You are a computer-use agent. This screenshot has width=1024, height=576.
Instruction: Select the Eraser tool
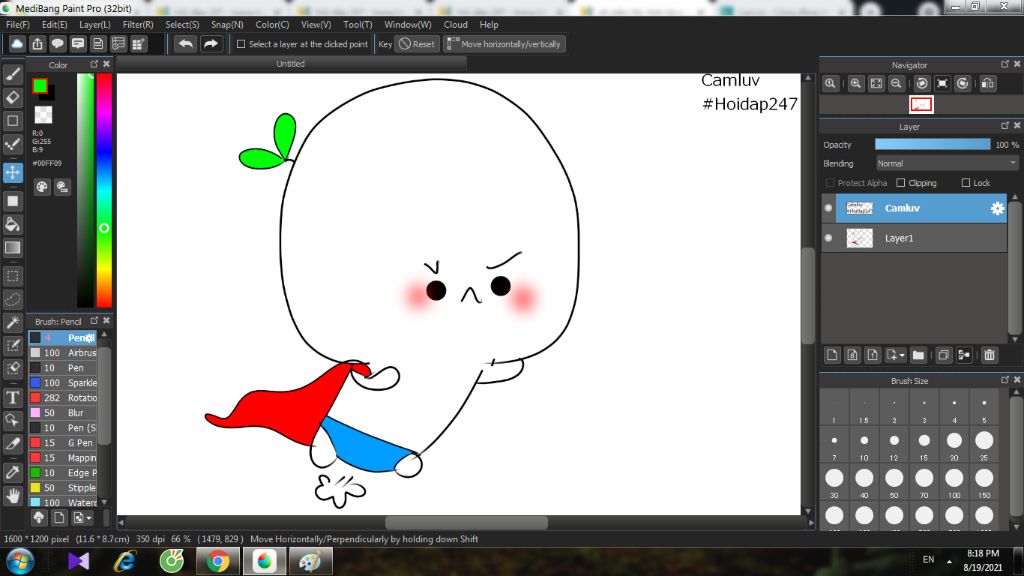[13, 97]
